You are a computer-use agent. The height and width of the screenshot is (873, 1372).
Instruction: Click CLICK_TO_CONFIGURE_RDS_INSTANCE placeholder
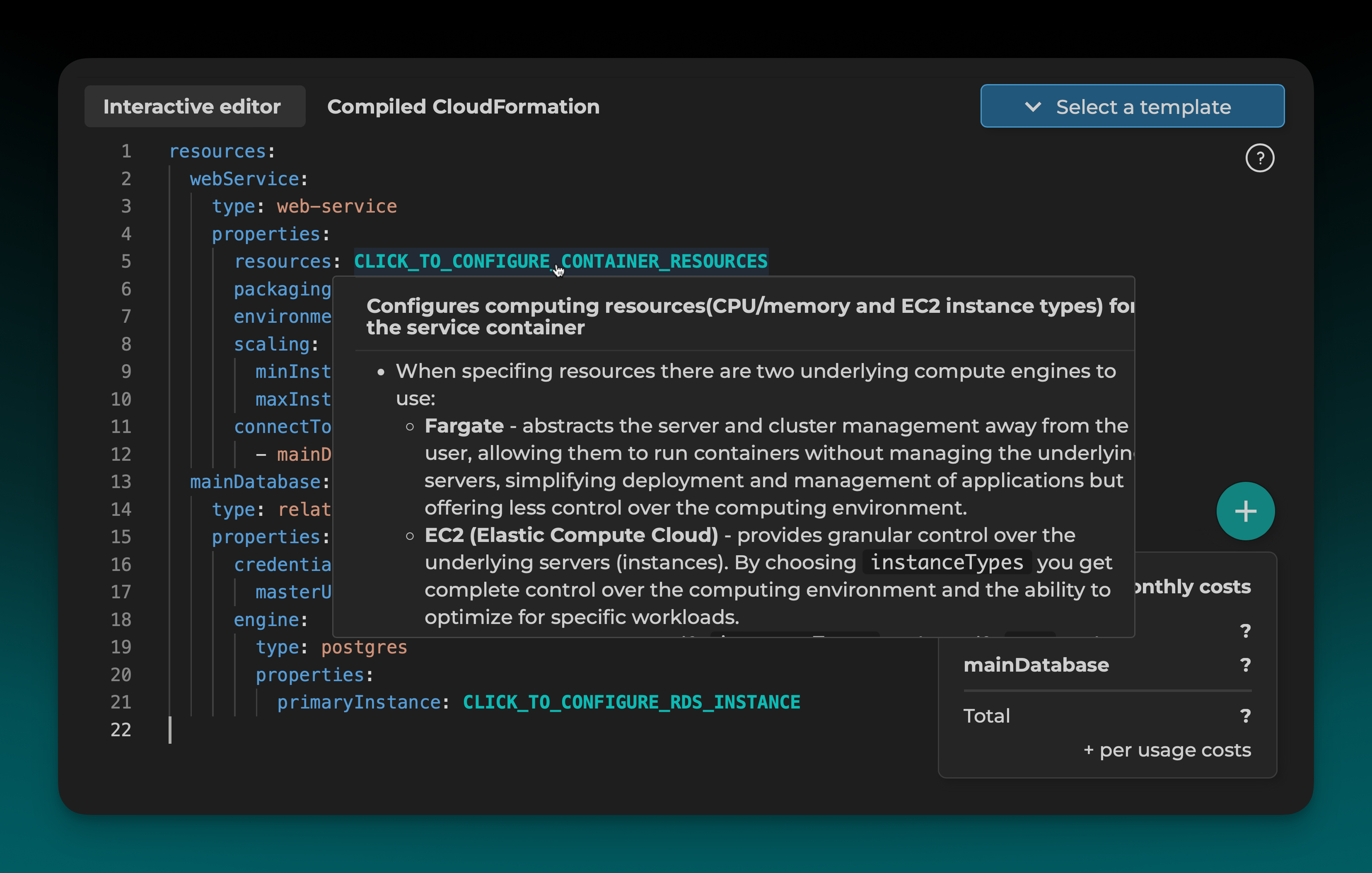[x=631, y=702]
